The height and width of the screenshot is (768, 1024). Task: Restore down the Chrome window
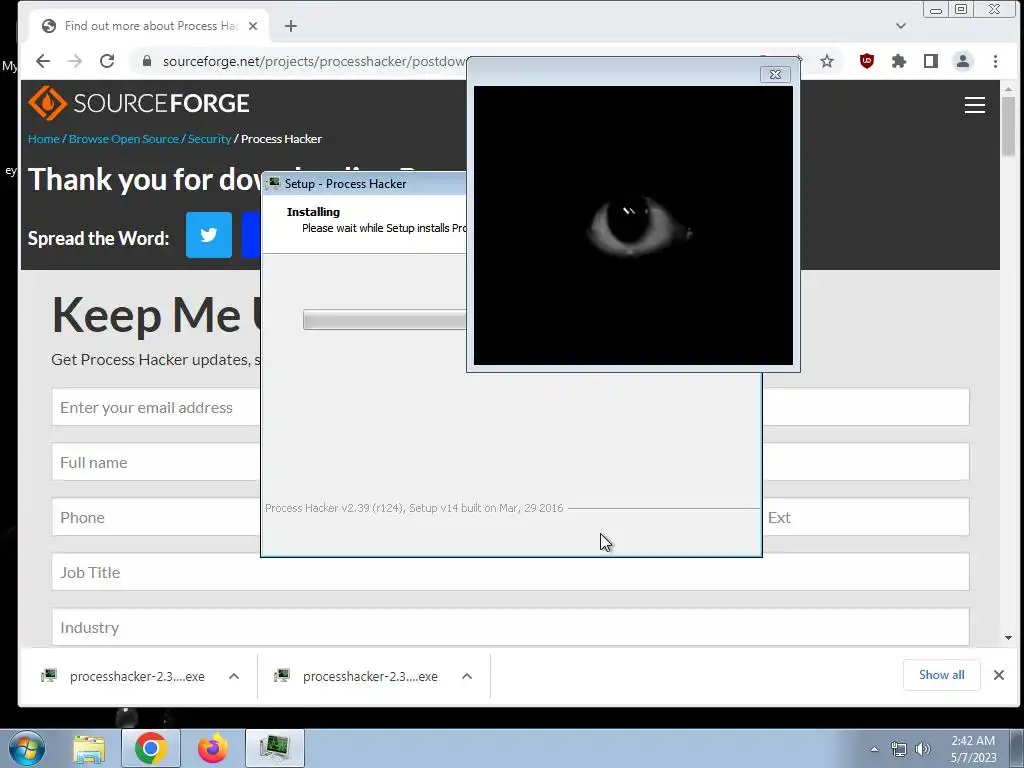(961, 9)
